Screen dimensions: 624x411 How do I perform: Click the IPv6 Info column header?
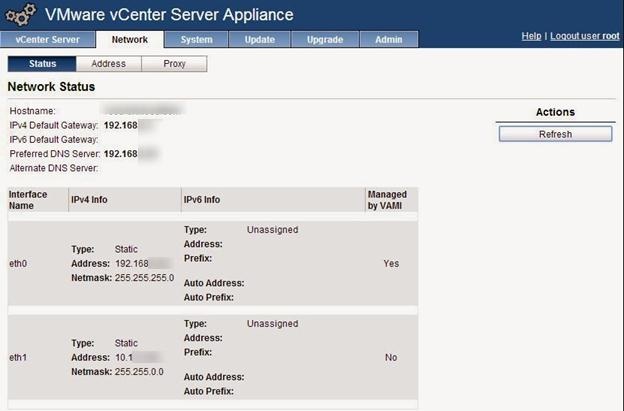pos(202,200)
